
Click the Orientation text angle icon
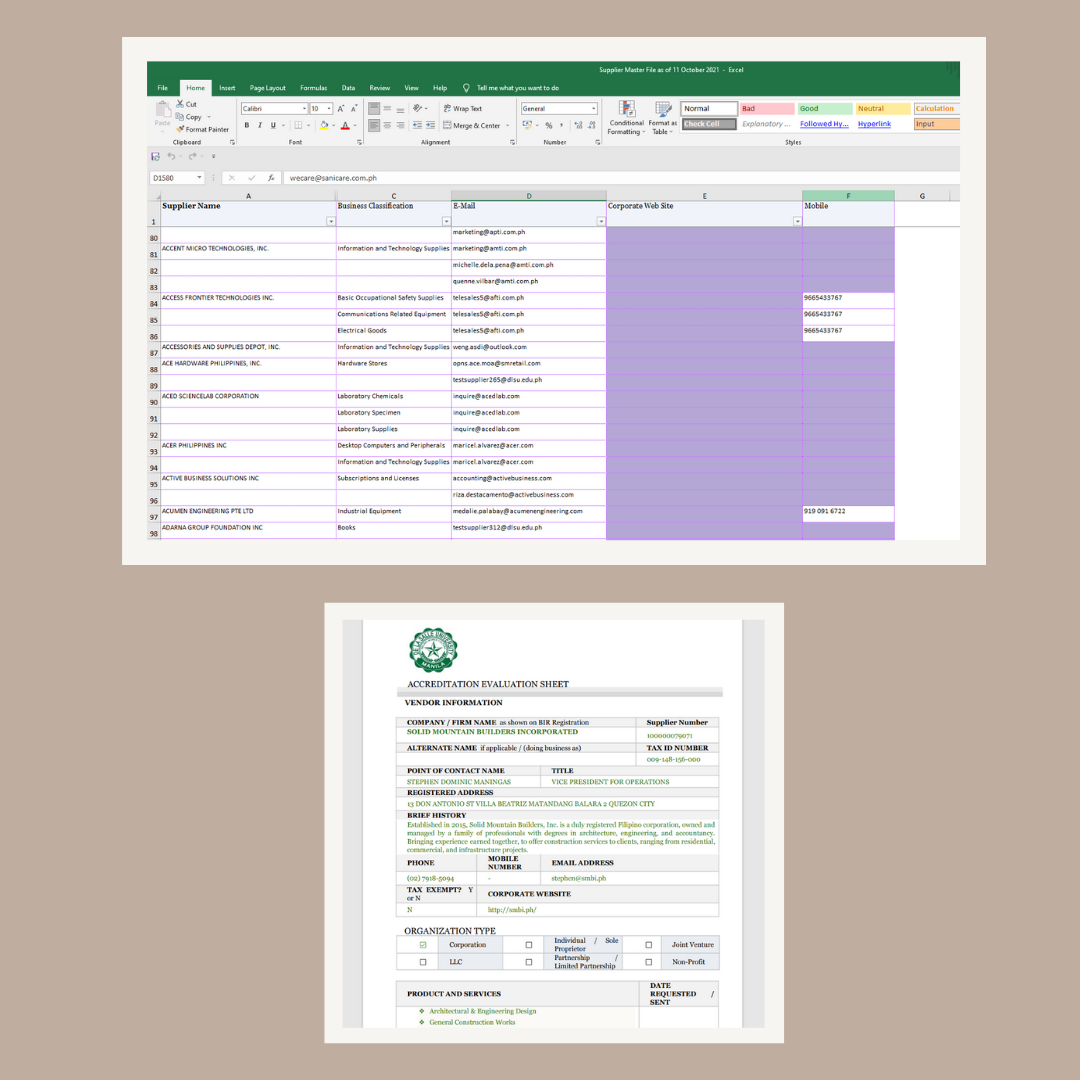pyautogui.click(x=417, y=108)
